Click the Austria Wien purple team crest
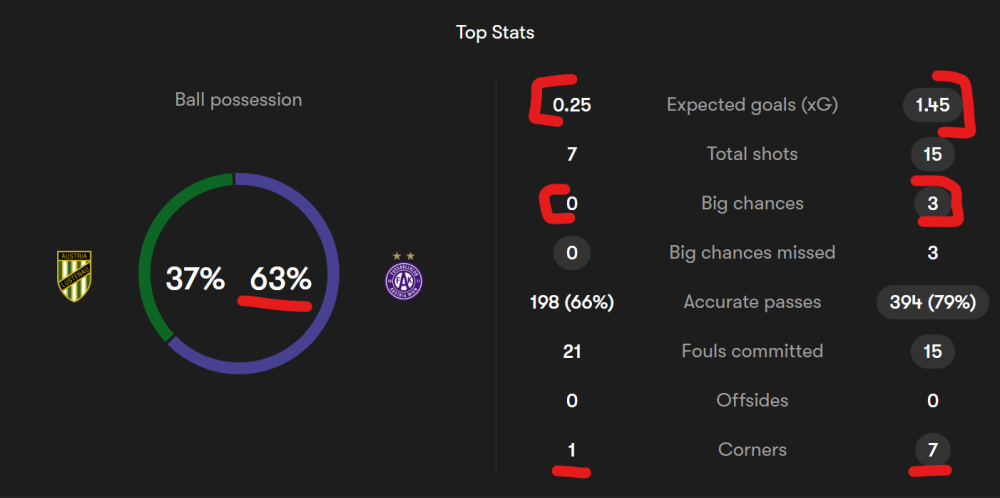Viewport: 1000px width, 498px height. point(404,278)
